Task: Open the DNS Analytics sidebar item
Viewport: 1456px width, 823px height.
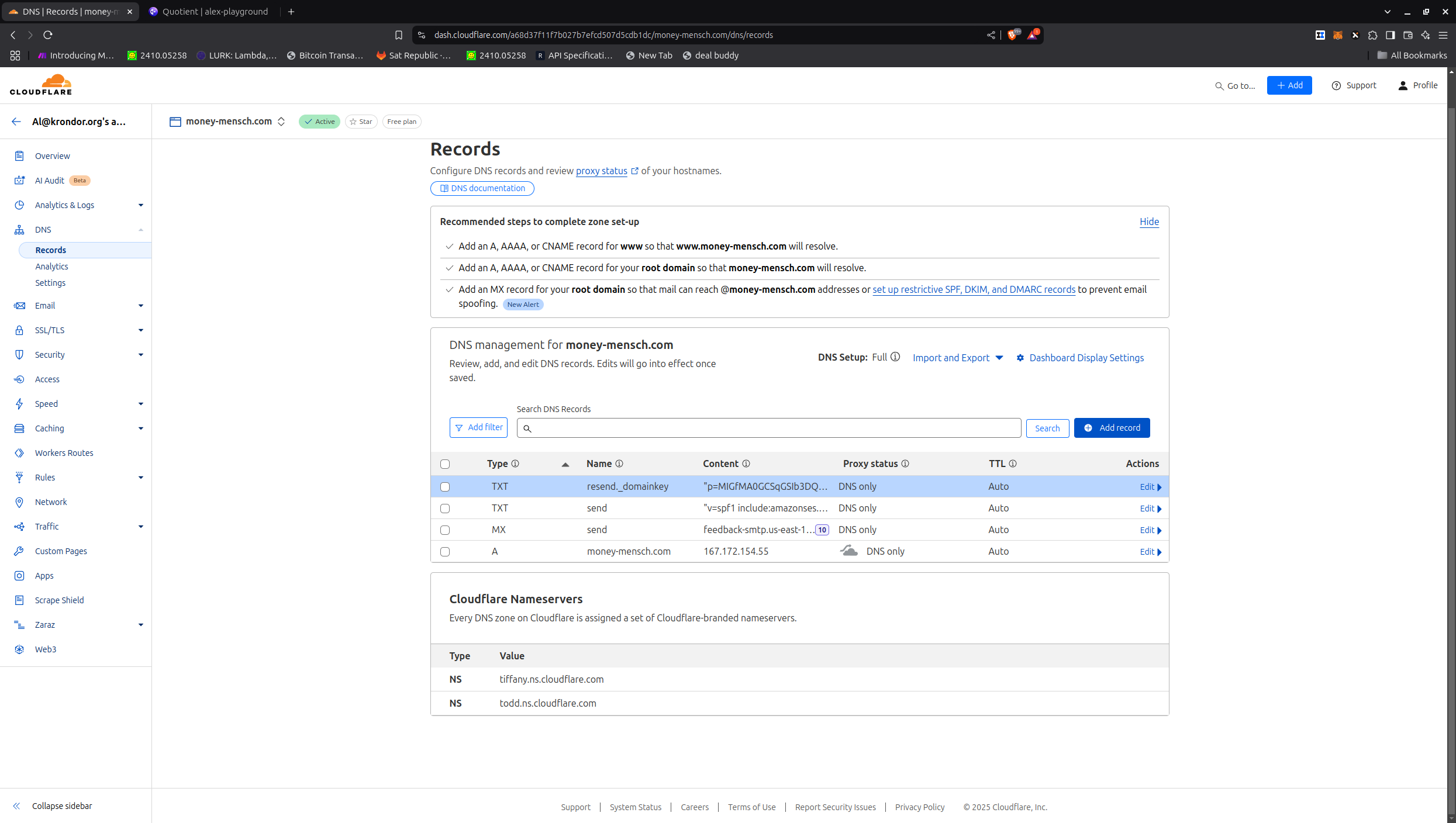Action: tap(51, 267)
